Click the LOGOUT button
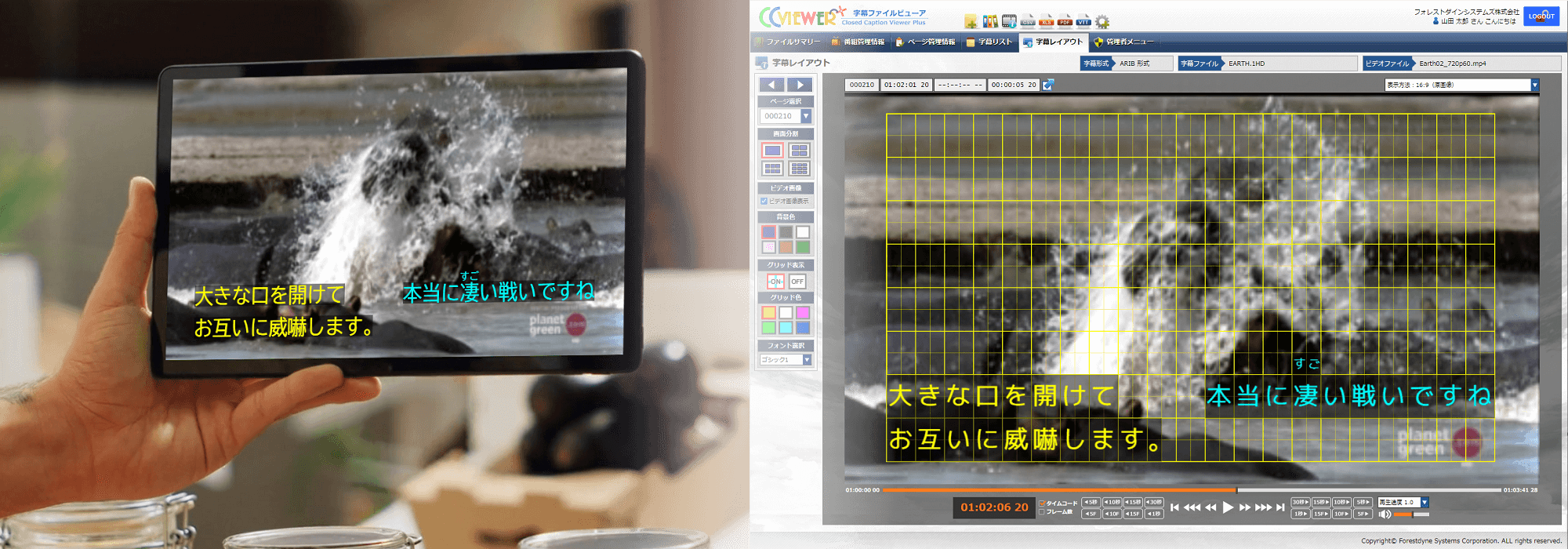Screen dimensions: 1568x549 pyautogui.click(x=1541, y=16)
